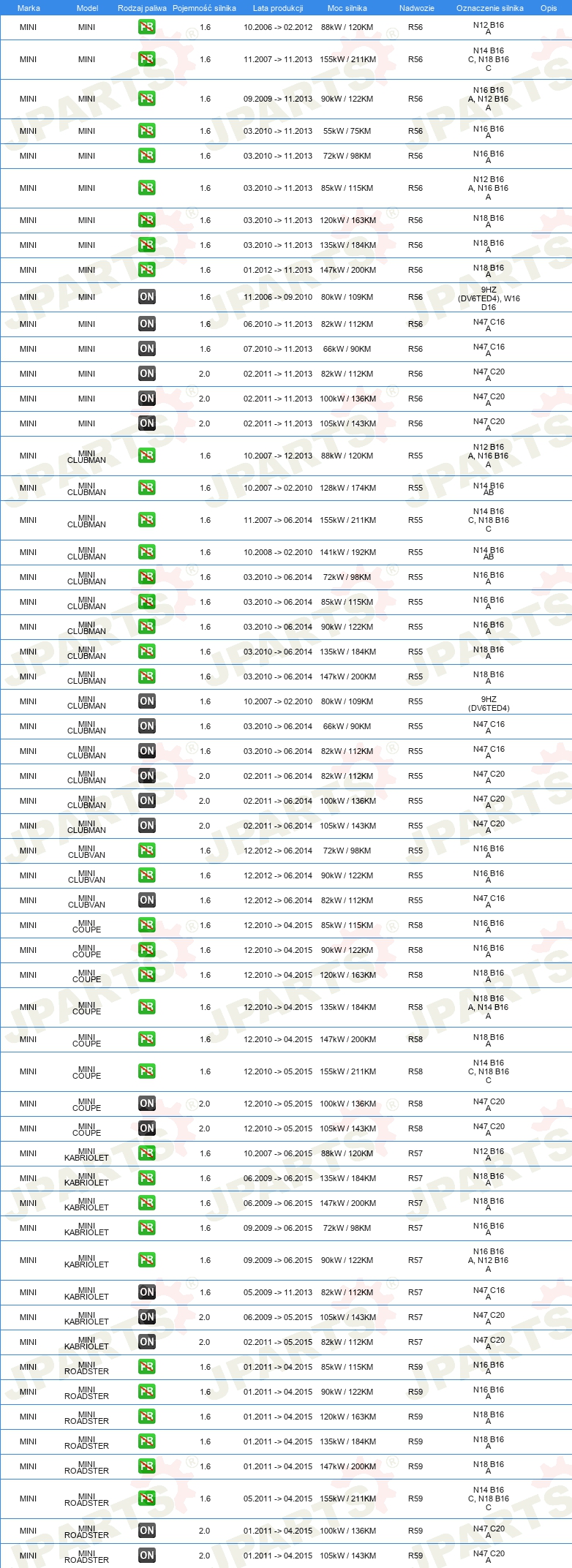The image size is (572, 1568).
Task: Click the Nadwozie column header
Action: (416, 8)
